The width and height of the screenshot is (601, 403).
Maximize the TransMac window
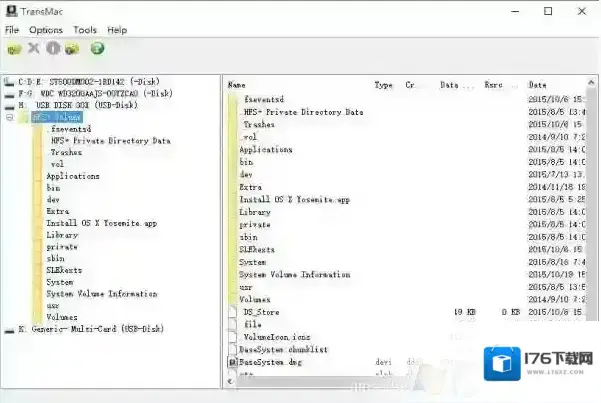click(x=548, y=11)
